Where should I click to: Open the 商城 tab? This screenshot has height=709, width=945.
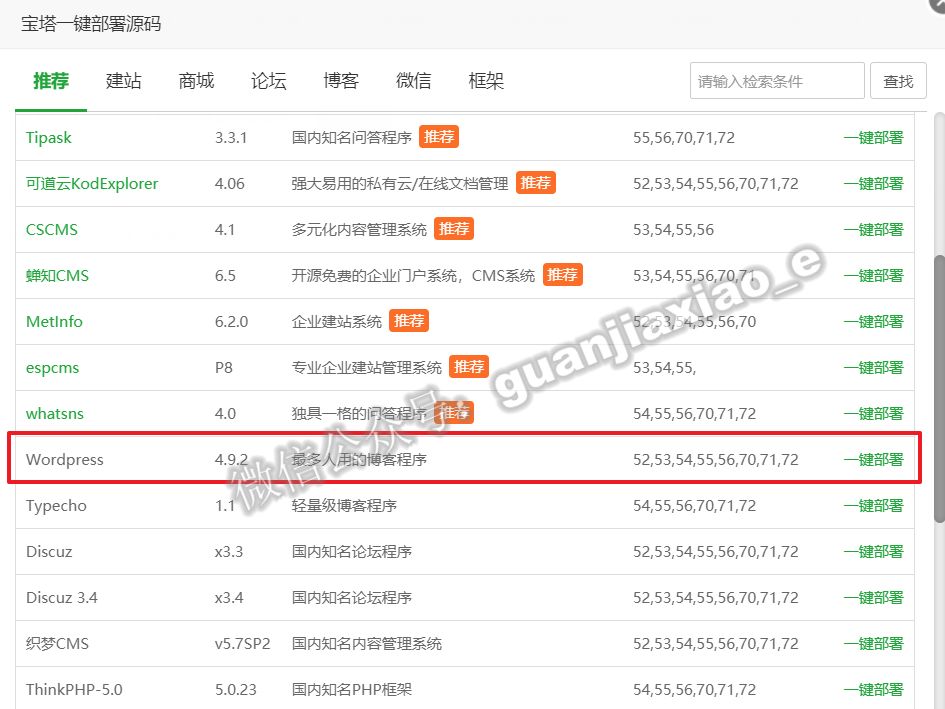tap(196, 81)
